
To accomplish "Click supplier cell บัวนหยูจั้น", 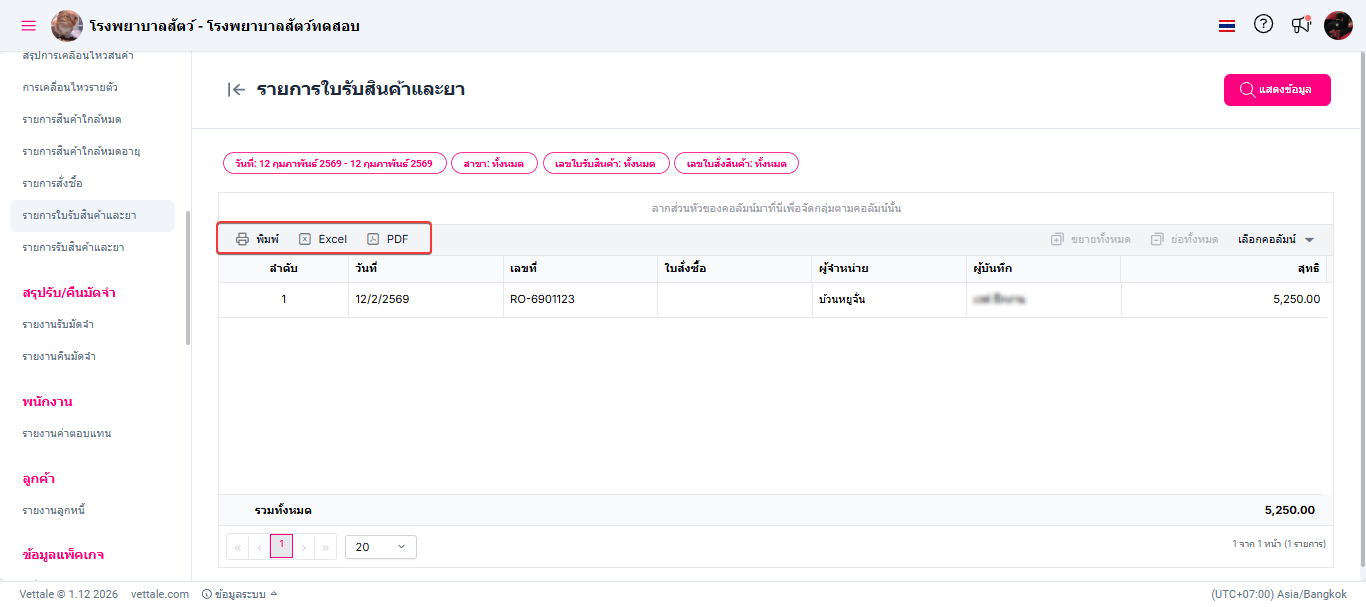I will point(888,299).
